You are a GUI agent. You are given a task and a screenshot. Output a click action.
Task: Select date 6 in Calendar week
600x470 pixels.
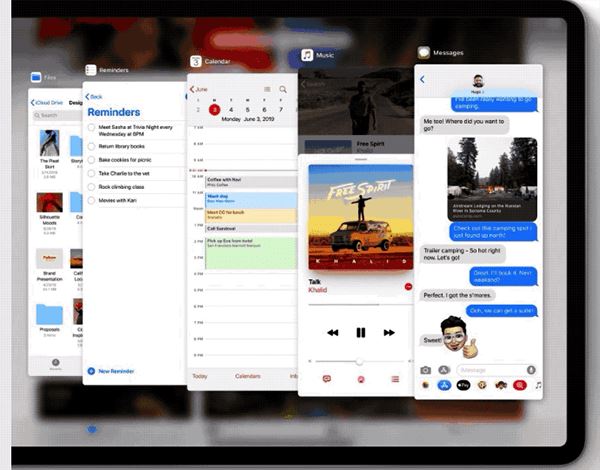click(264, 110)
